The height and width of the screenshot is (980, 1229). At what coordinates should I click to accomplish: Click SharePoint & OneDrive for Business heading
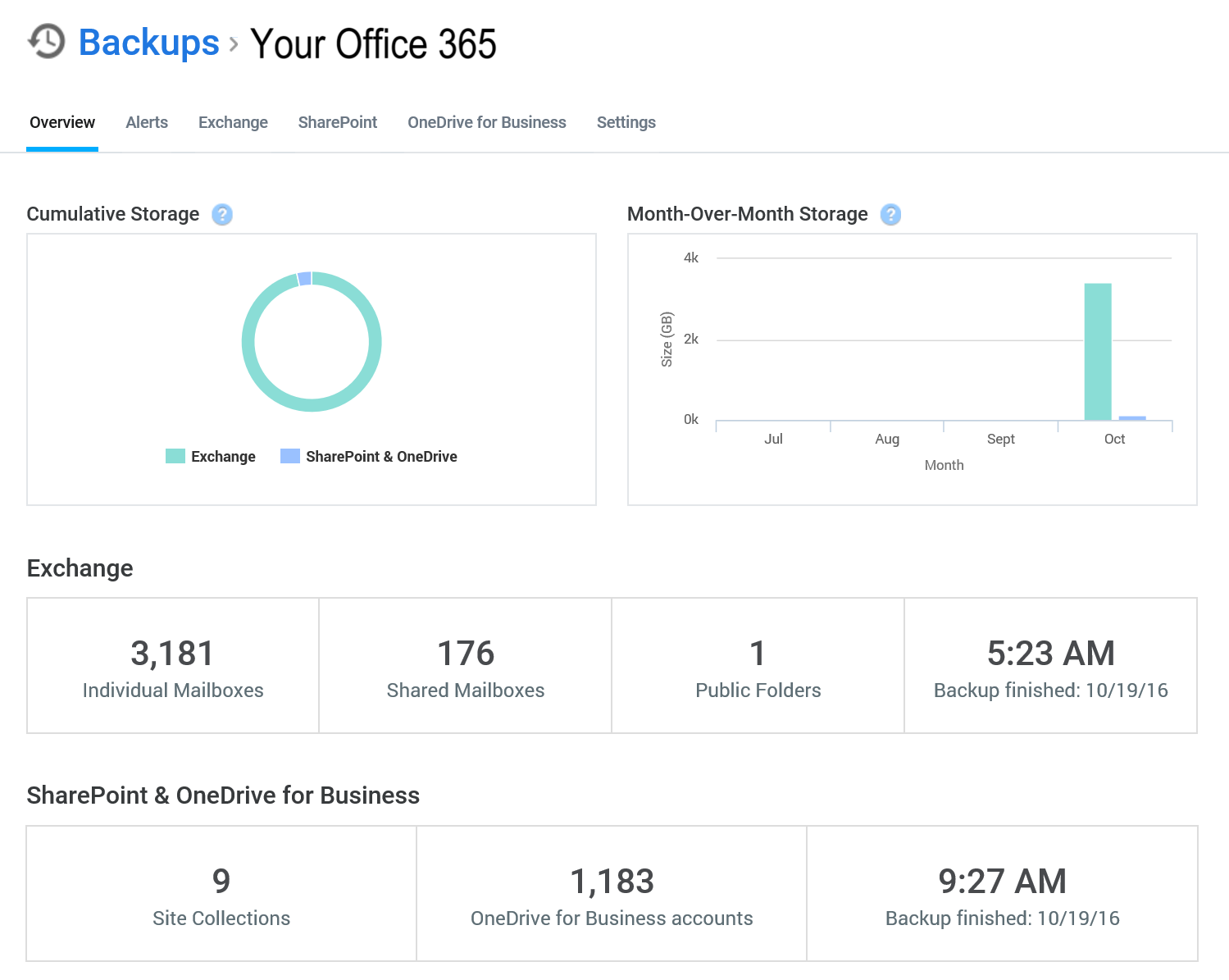point(223,795)
